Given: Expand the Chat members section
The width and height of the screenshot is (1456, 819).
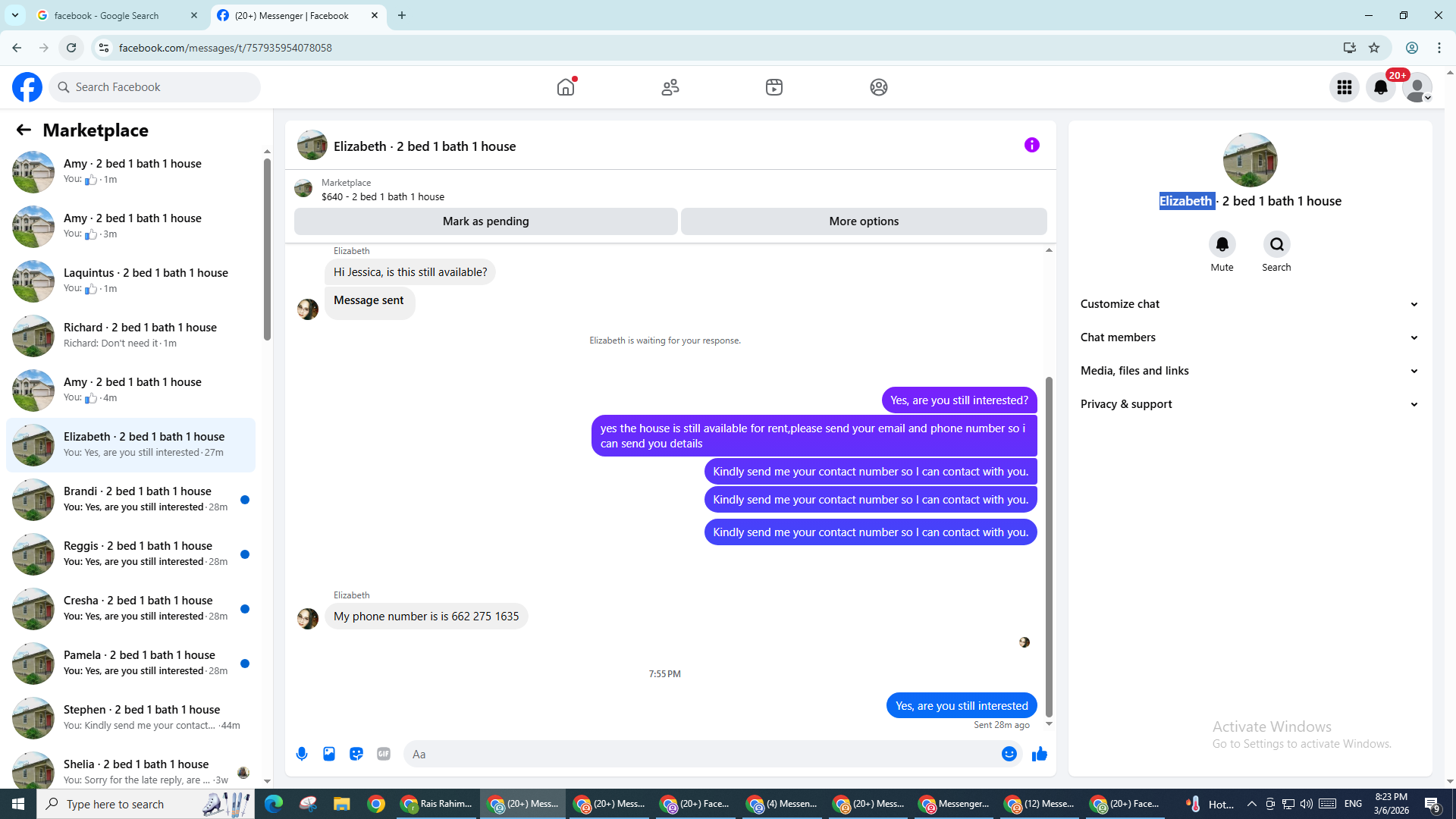Looking at the screenshot, I should pyautogui.click(x=1249, y=337).
